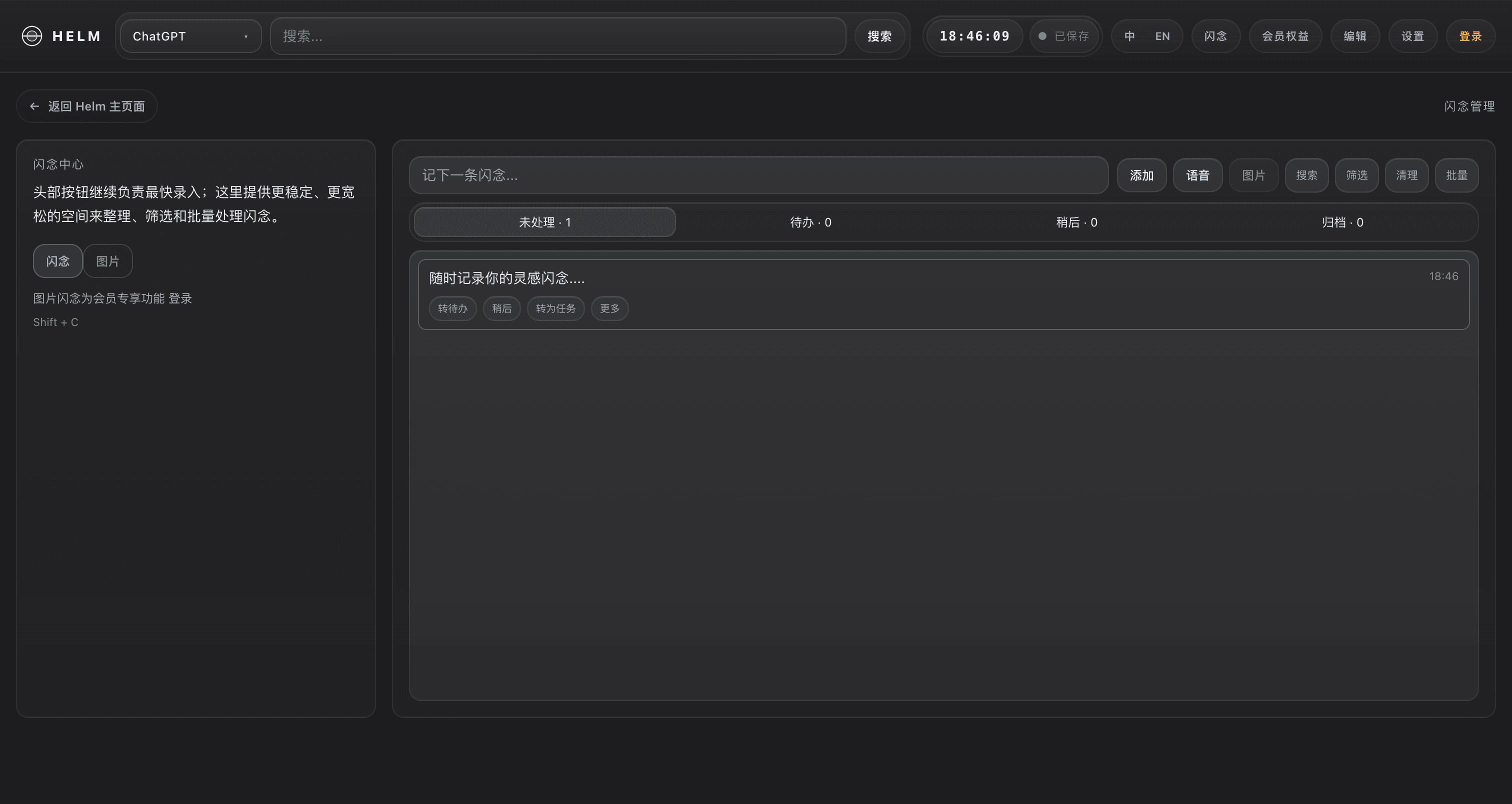Screen dimensions: 1512x804
Task: Open 编辑 menu in the top bar
Action: click(x=1354, y=36)
